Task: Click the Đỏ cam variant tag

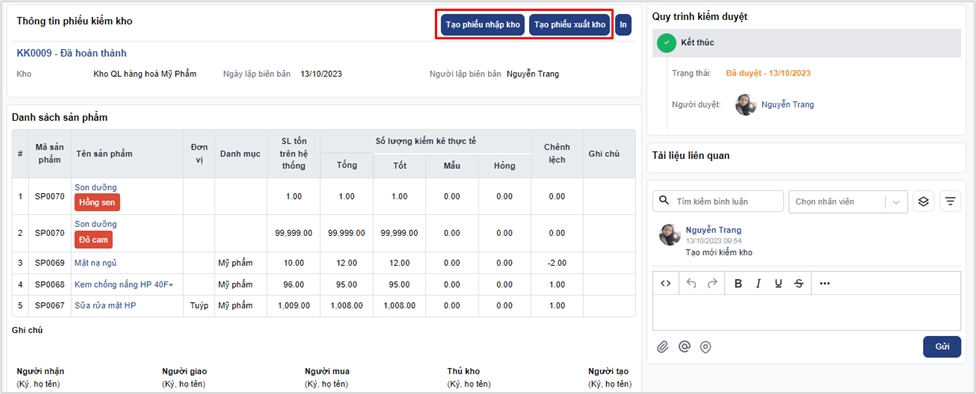Action: (94, 240)
